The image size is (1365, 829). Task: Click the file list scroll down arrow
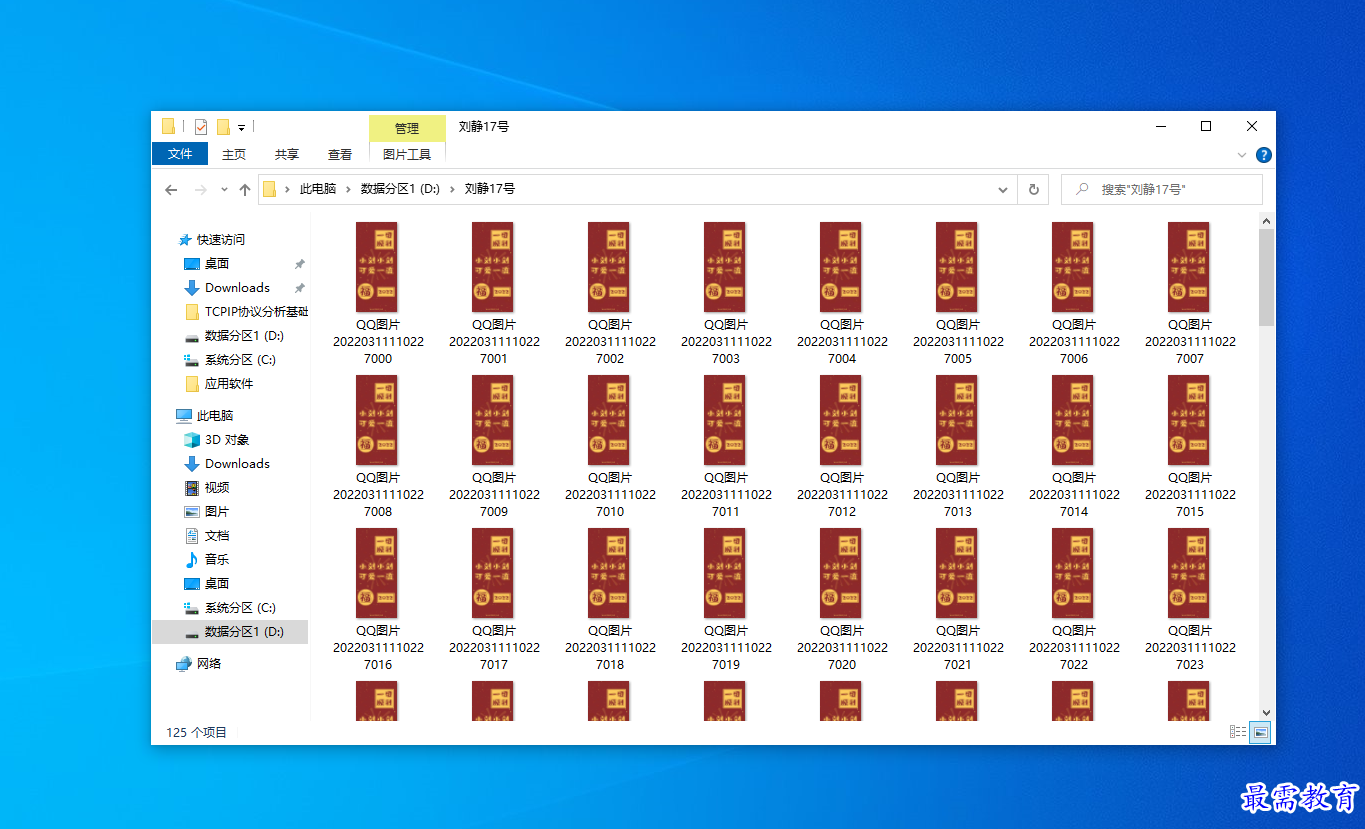1266,711
